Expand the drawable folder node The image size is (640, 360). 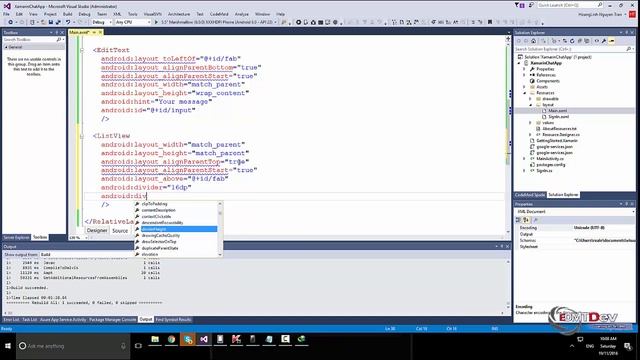pyautogui.click(x=530, y=99)
